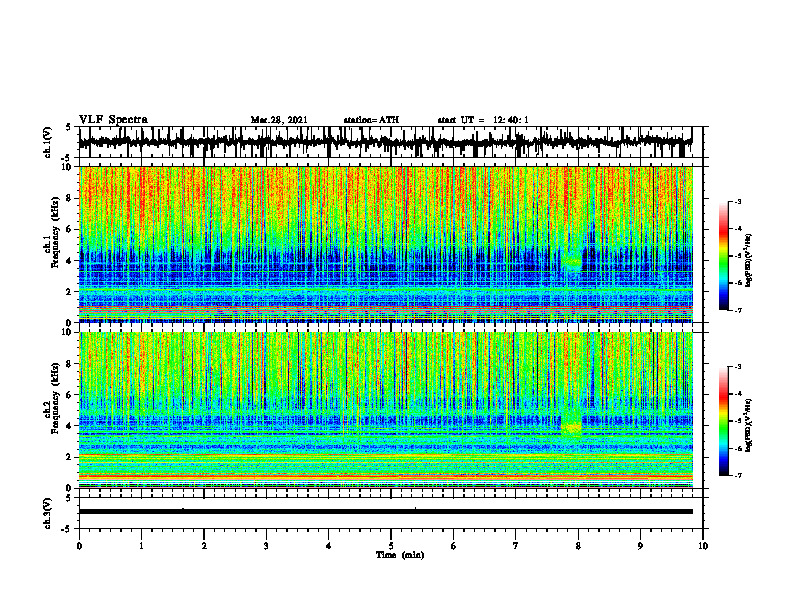Click the "8" kHz tick on ch.1 spectrogram
Viewport: 792px width, 612px height.
(x=70, y=198)
